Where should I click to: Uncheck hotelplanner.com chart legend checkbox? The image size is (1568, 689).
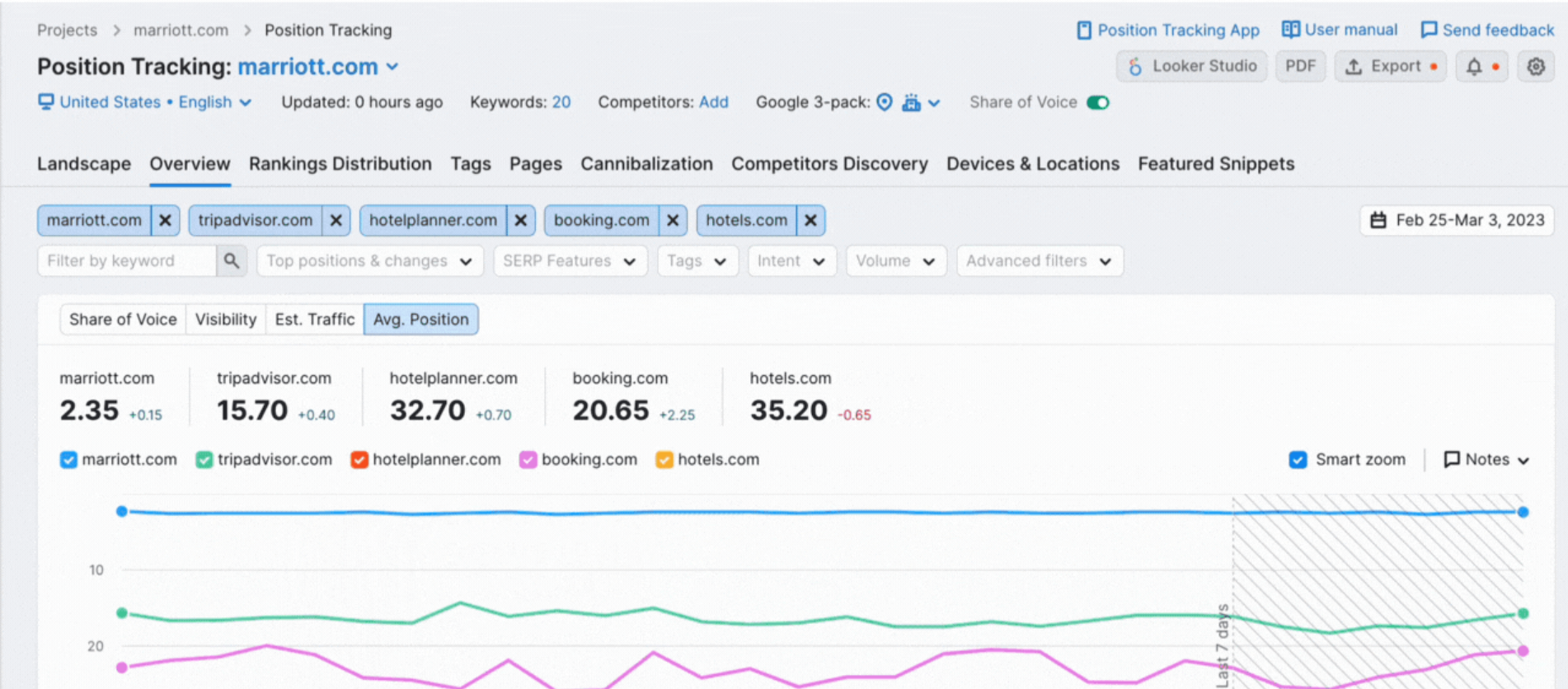pos(359,460)
